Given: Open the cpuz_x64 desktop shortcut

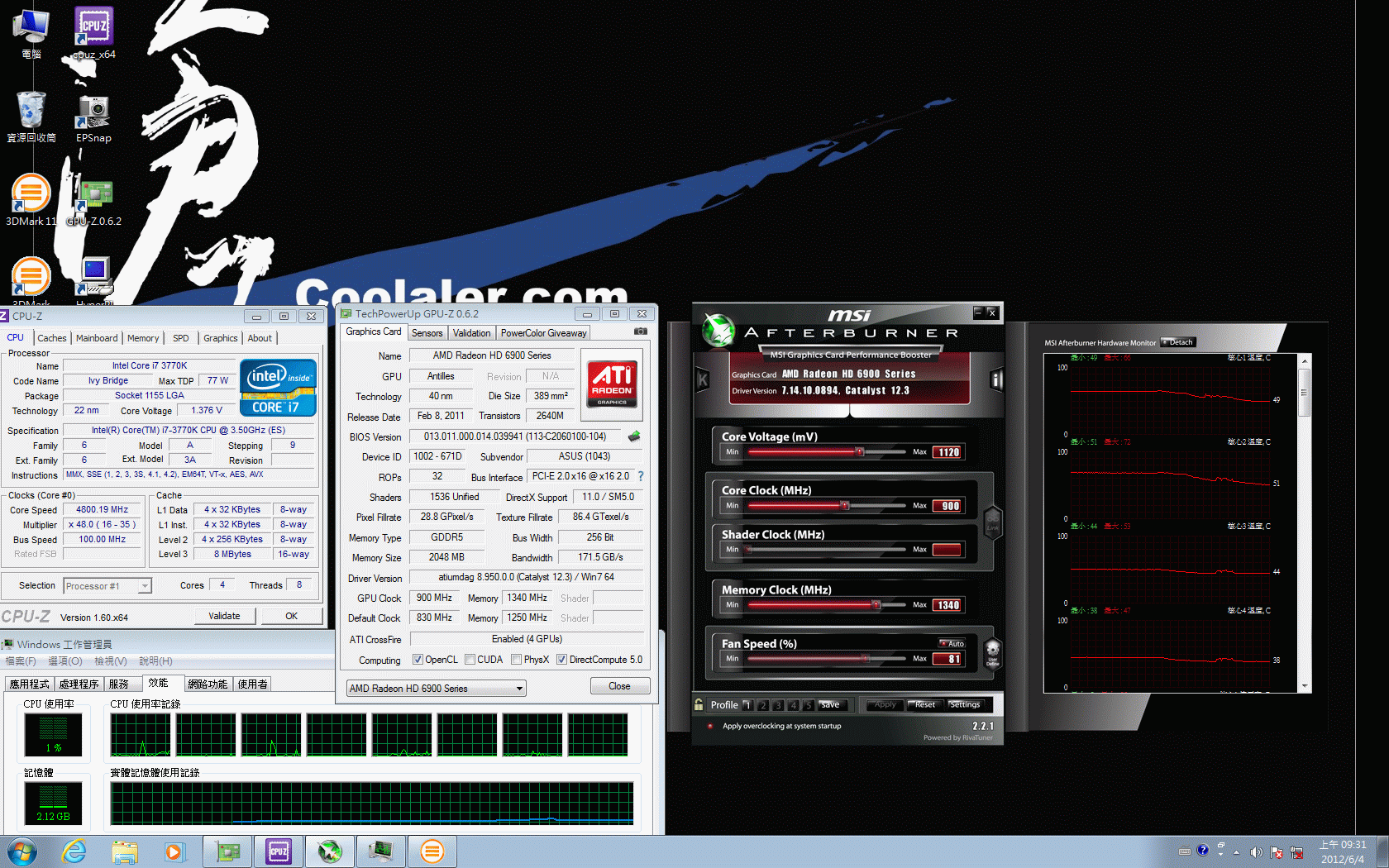Looking at the screenshot, I should 94,33.
